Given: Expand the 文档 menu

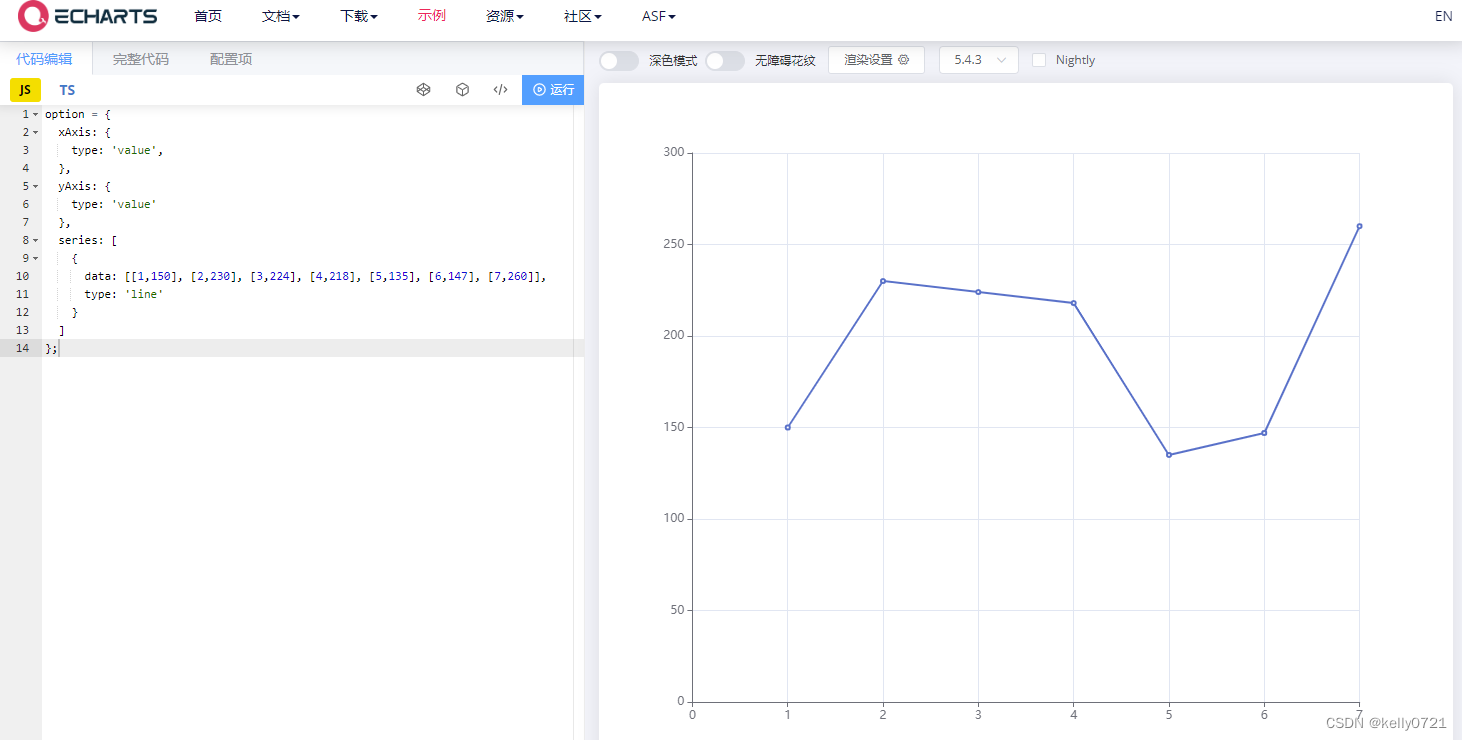Looking at the screenshot, I should point(281,16).
